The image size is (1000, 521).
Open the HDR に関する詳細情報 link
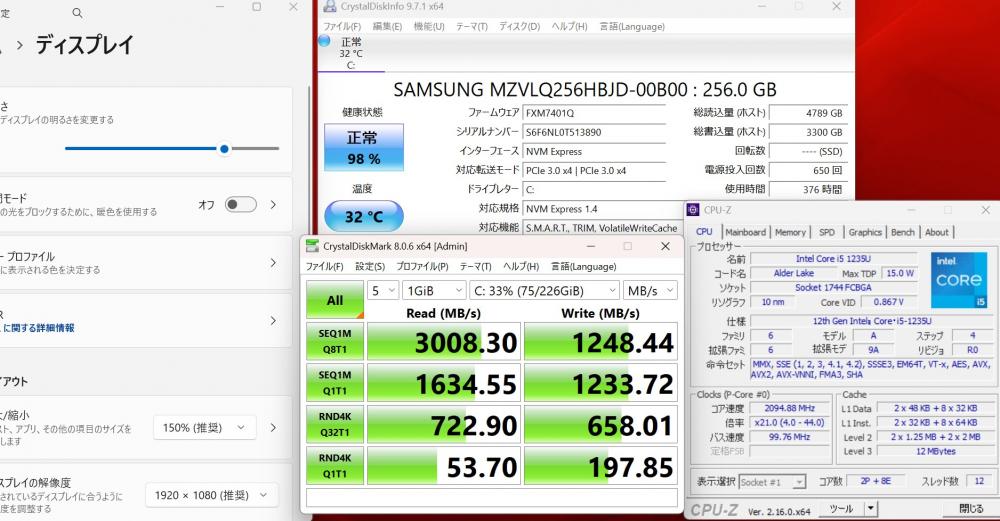[x=39, y=328]
